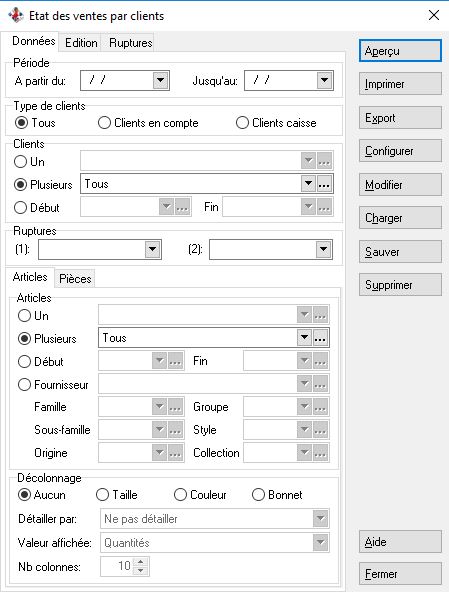Click the Fournisseur browse ellipsis button
This screenshot has height=592, width=449.
point(320,384)
